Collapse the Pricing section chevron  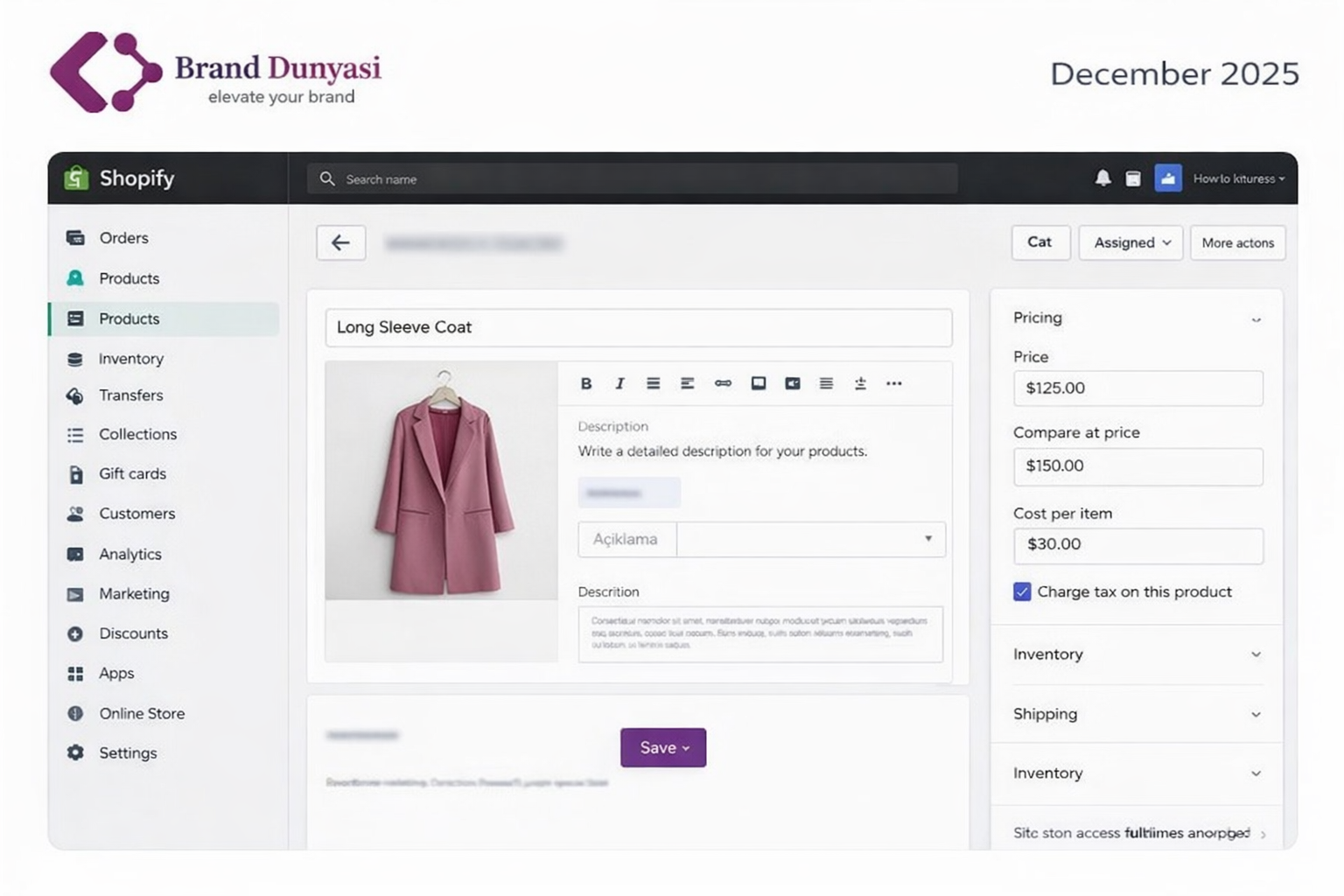1256,319
